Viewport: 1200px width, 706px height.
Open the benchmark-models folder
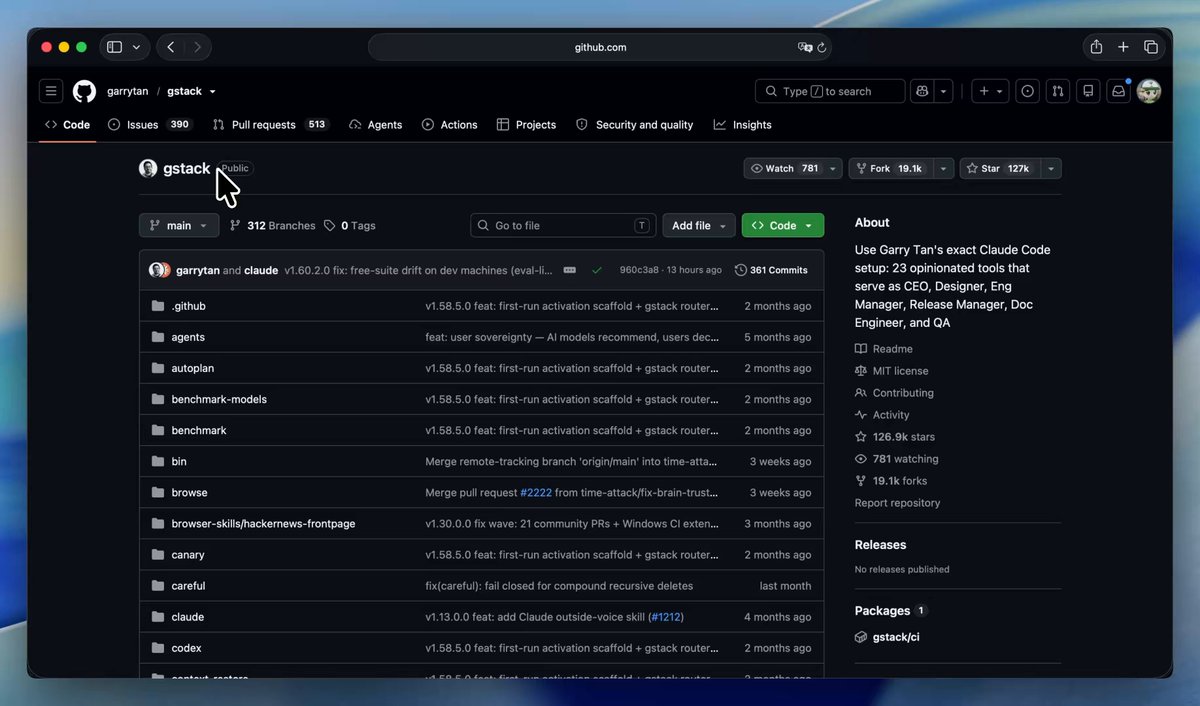[219, 399]
